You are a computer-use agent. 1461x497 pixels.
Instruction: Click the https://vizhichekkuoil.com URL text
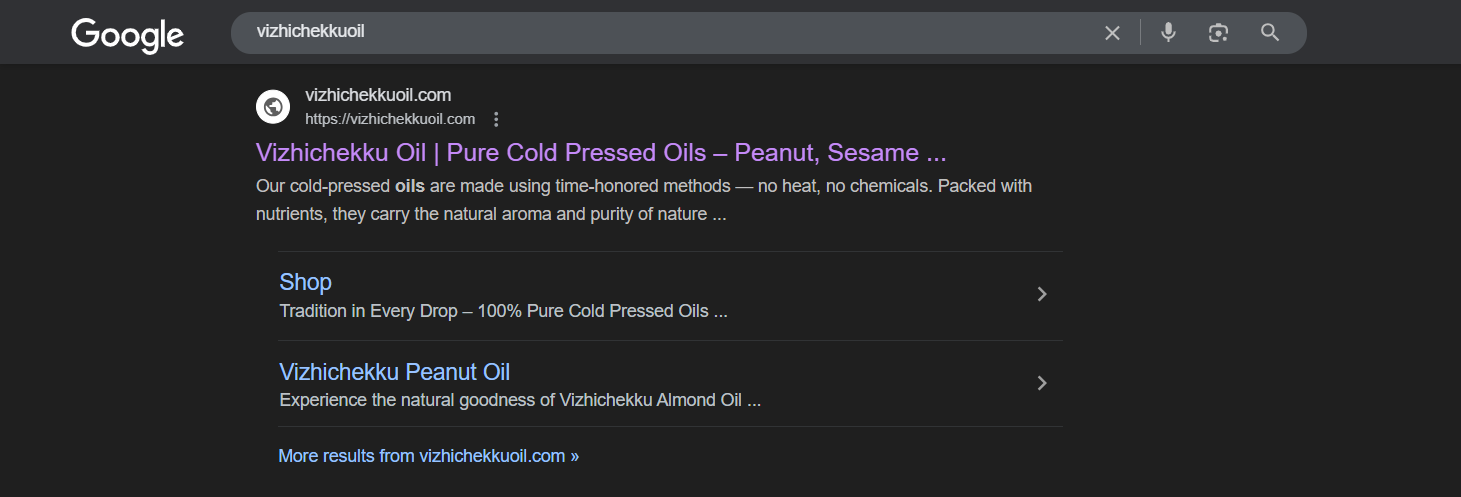(x=390, y=119)
